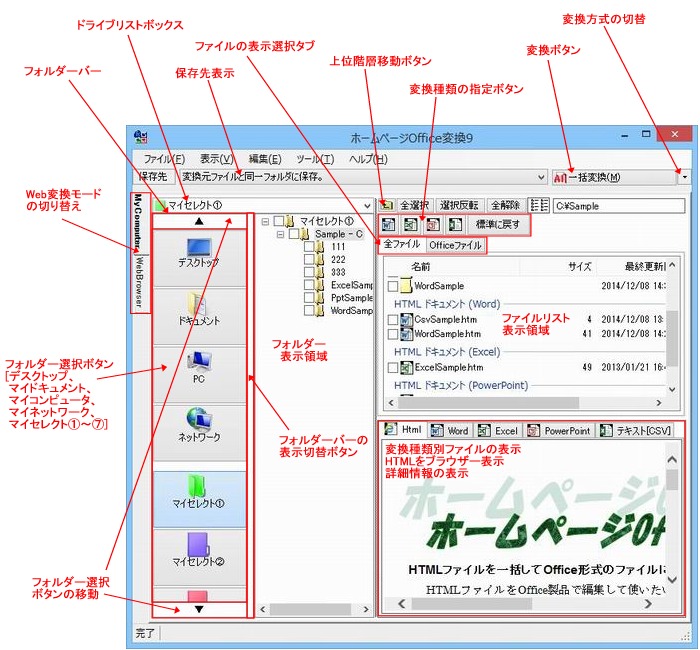Click the preview pane horizontal scrollbar
Screen dimensions: 700x650
tap(525, 604)
